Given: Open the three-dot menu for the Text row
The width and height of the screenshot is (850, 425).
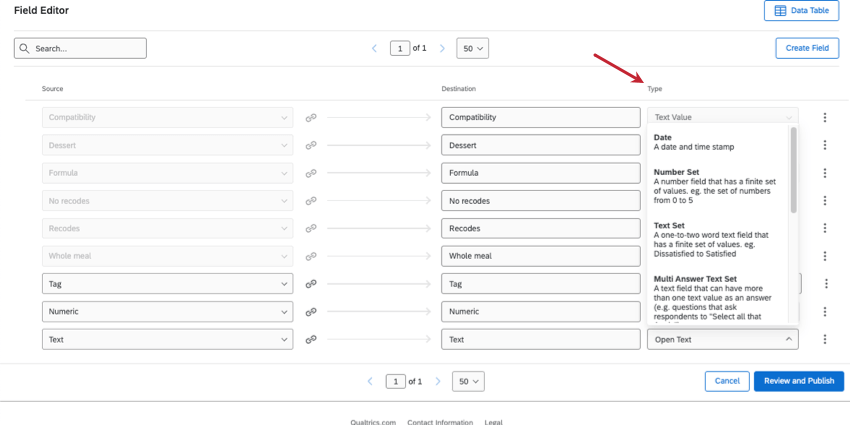Looking at the screenshot, I should click(x=825, y=340).
